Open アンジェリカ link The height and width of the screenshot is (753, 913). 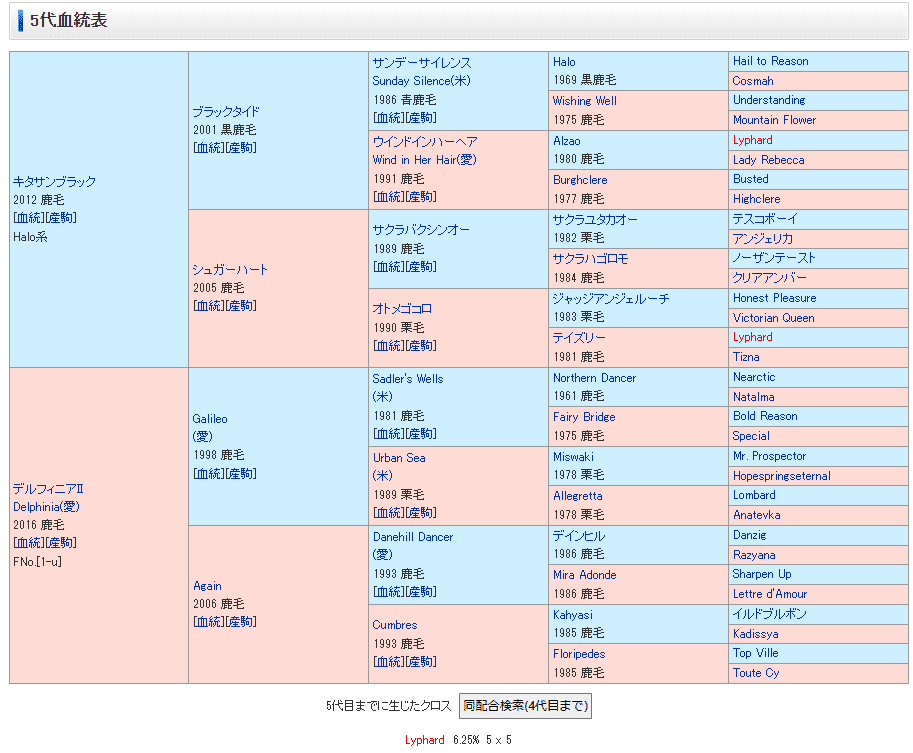coord(763,239)
